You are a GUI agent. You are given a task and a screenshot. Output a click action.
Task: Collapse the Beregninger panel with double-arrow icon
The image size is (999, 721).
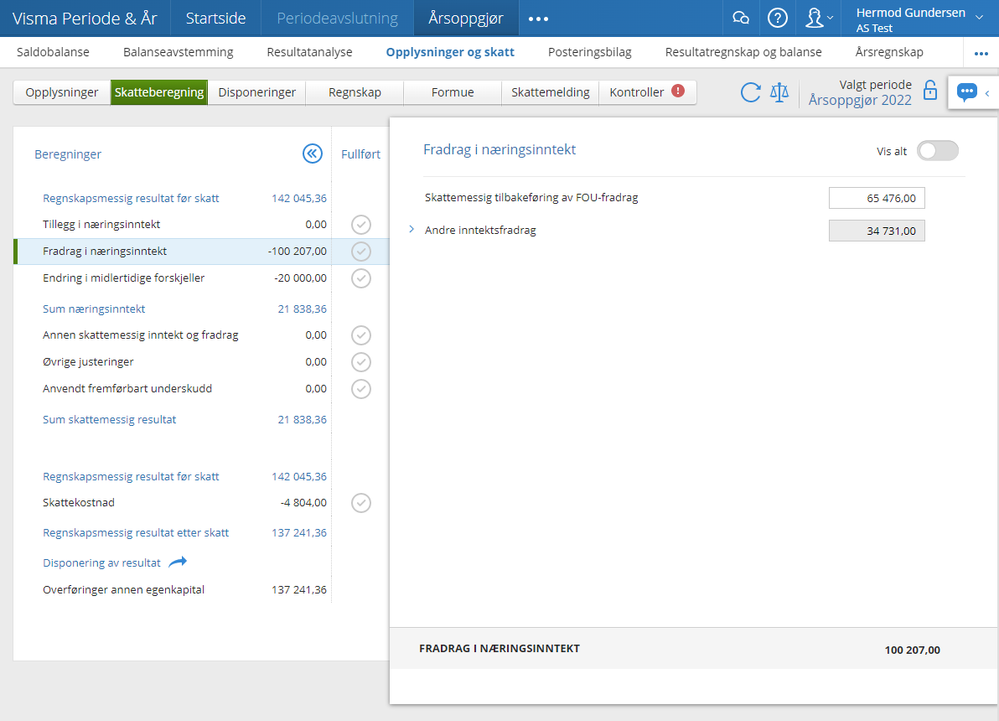(x=312, y=154)
